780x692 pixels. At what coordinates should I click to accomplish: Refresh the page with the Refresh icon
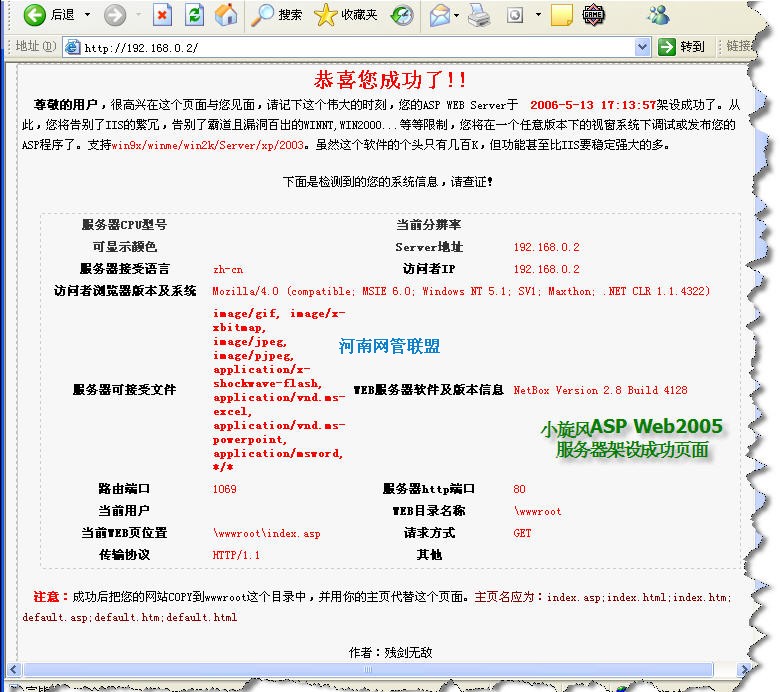(x=195, y=15)
